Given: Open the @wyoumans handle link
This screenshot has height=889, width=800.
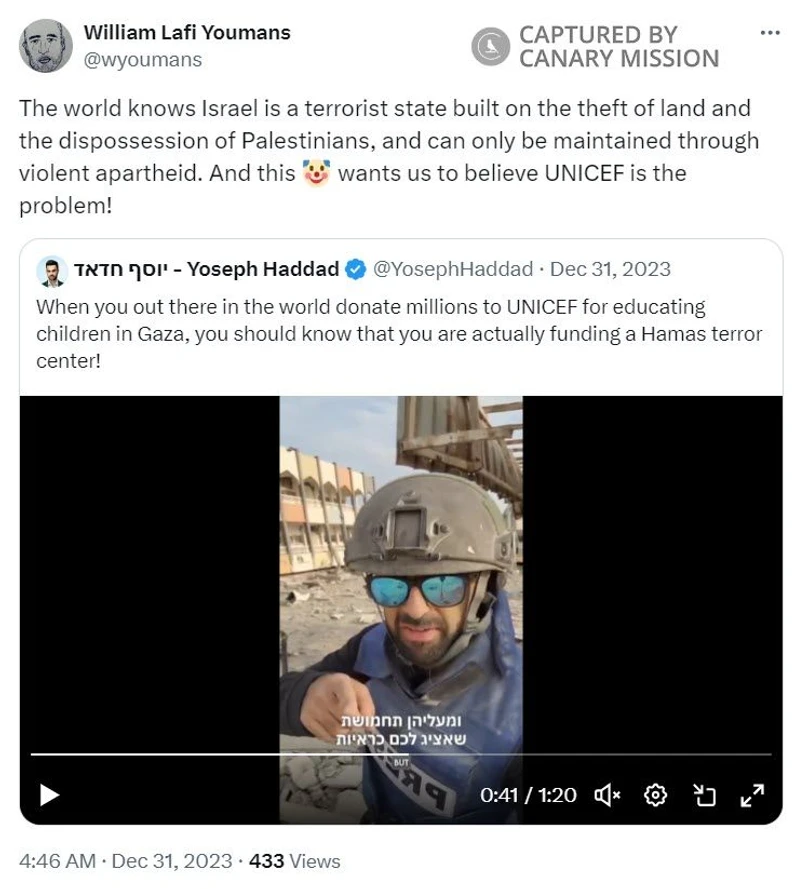Looking at the screenshot, I should tap(143, 60).
